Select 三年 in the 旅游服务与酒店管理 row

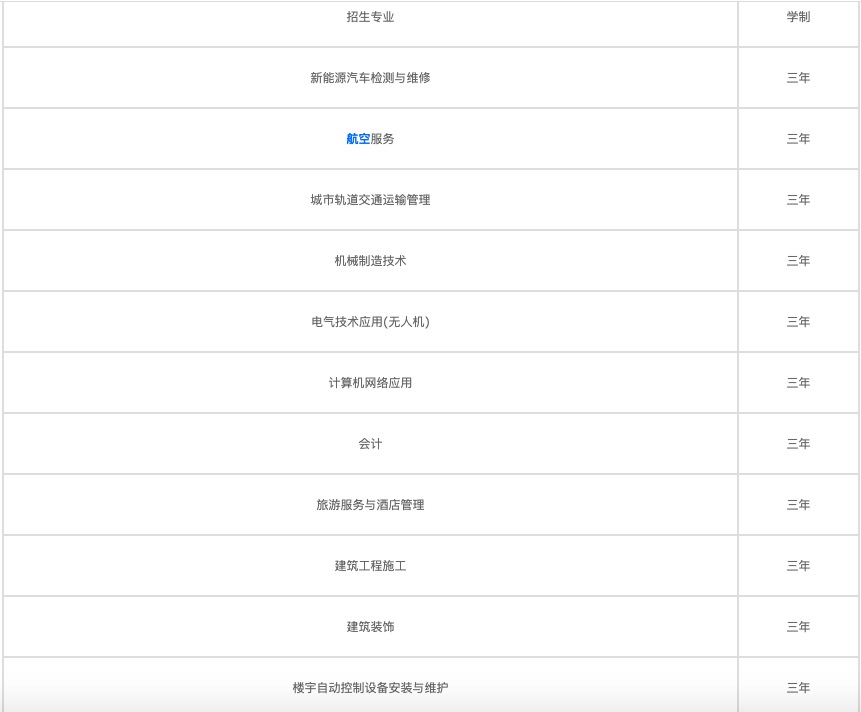(798, 504)
